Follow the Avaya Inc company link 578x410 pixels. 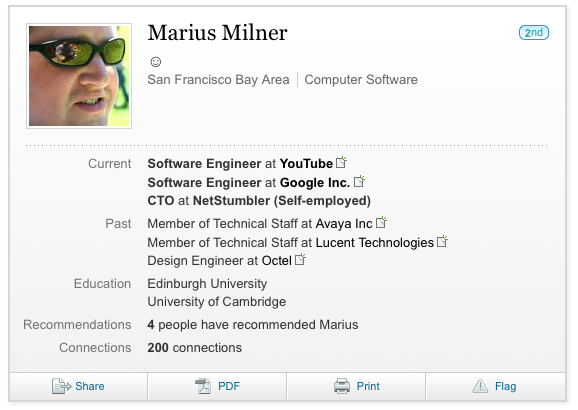344,224
